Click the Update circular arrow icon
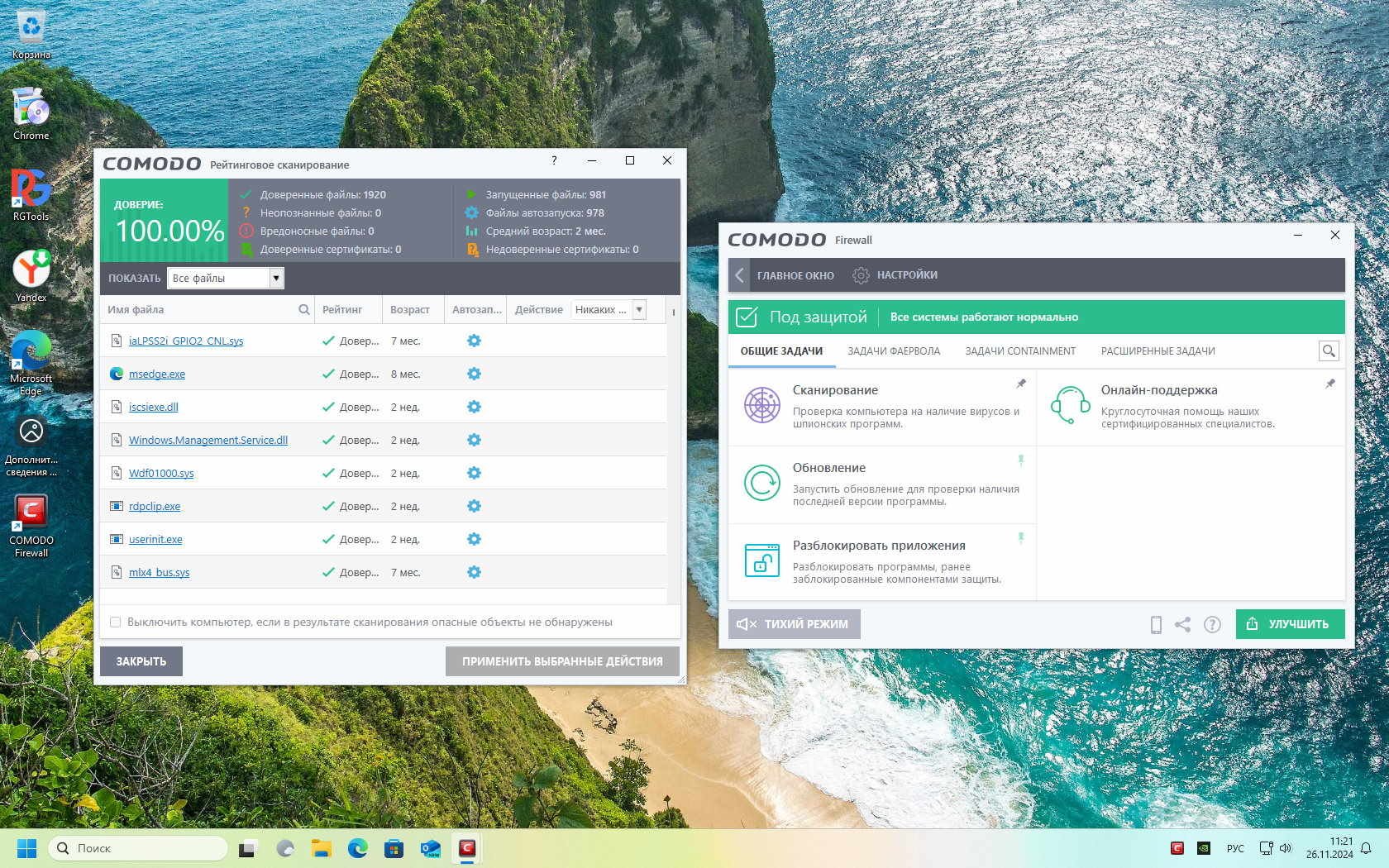This screenshot has width=1389, height=868. 761,483
